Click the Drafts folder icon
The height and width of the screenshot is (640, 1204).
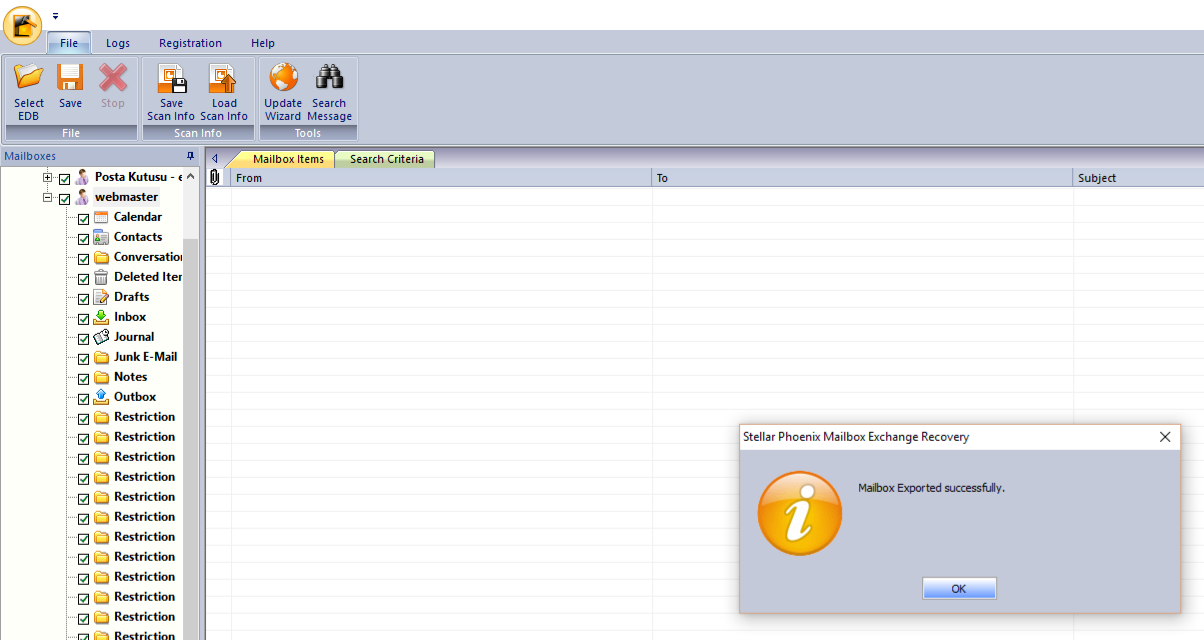[101, 297]
